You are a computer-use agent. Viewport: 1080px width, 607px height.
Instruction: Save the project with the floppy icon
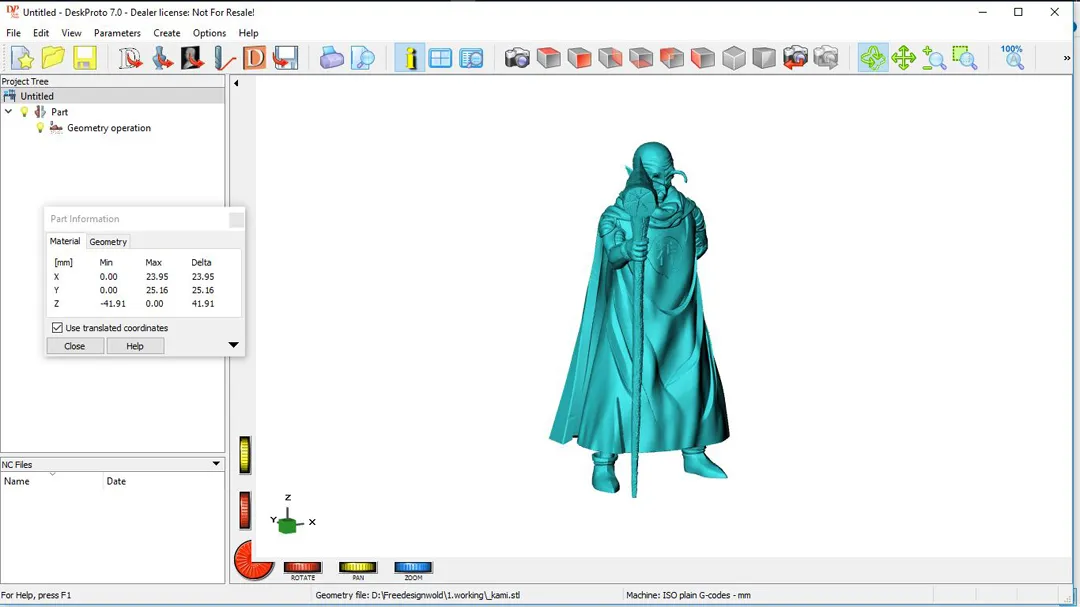(84, 58)
